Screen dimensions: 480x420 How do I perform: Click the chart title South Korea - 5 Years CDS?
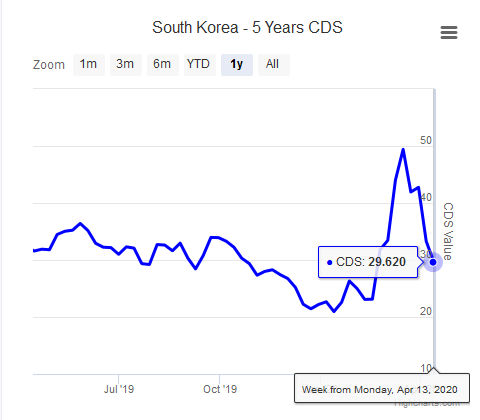(x=247, y=27)
